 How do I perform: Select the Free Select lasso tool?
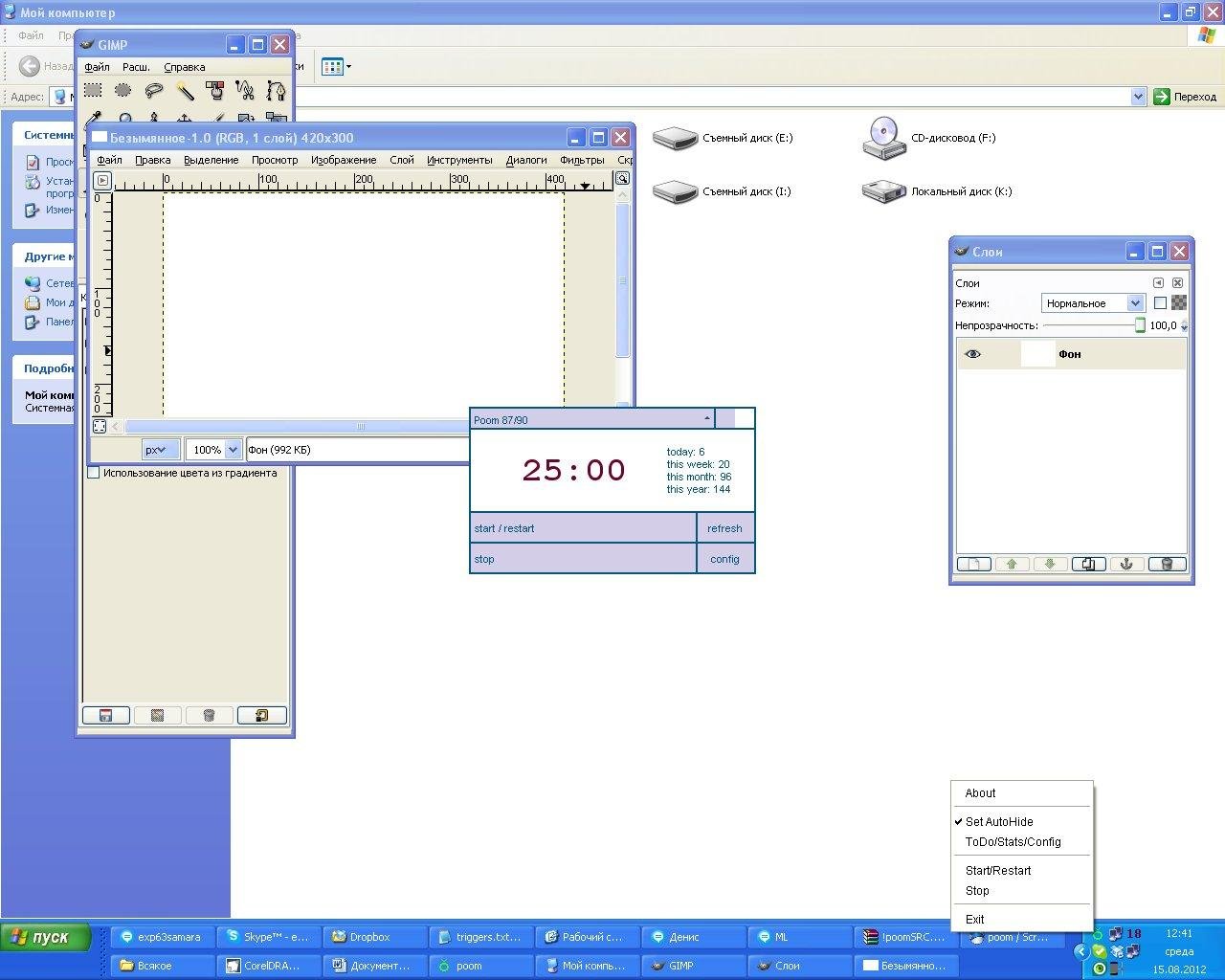coord(154,91)
